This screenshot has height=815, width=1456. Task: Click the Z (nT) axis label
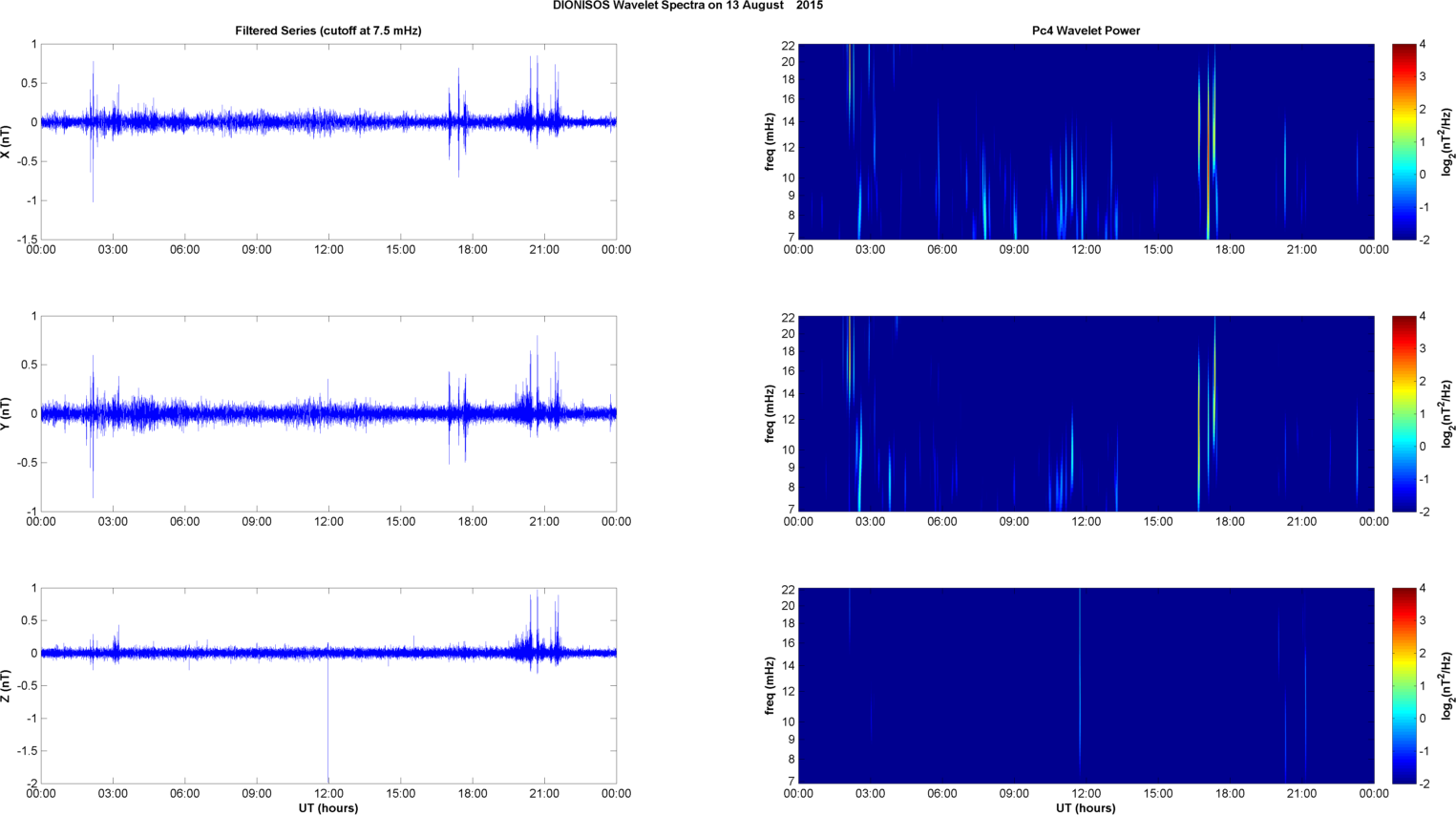pos(7,685)
